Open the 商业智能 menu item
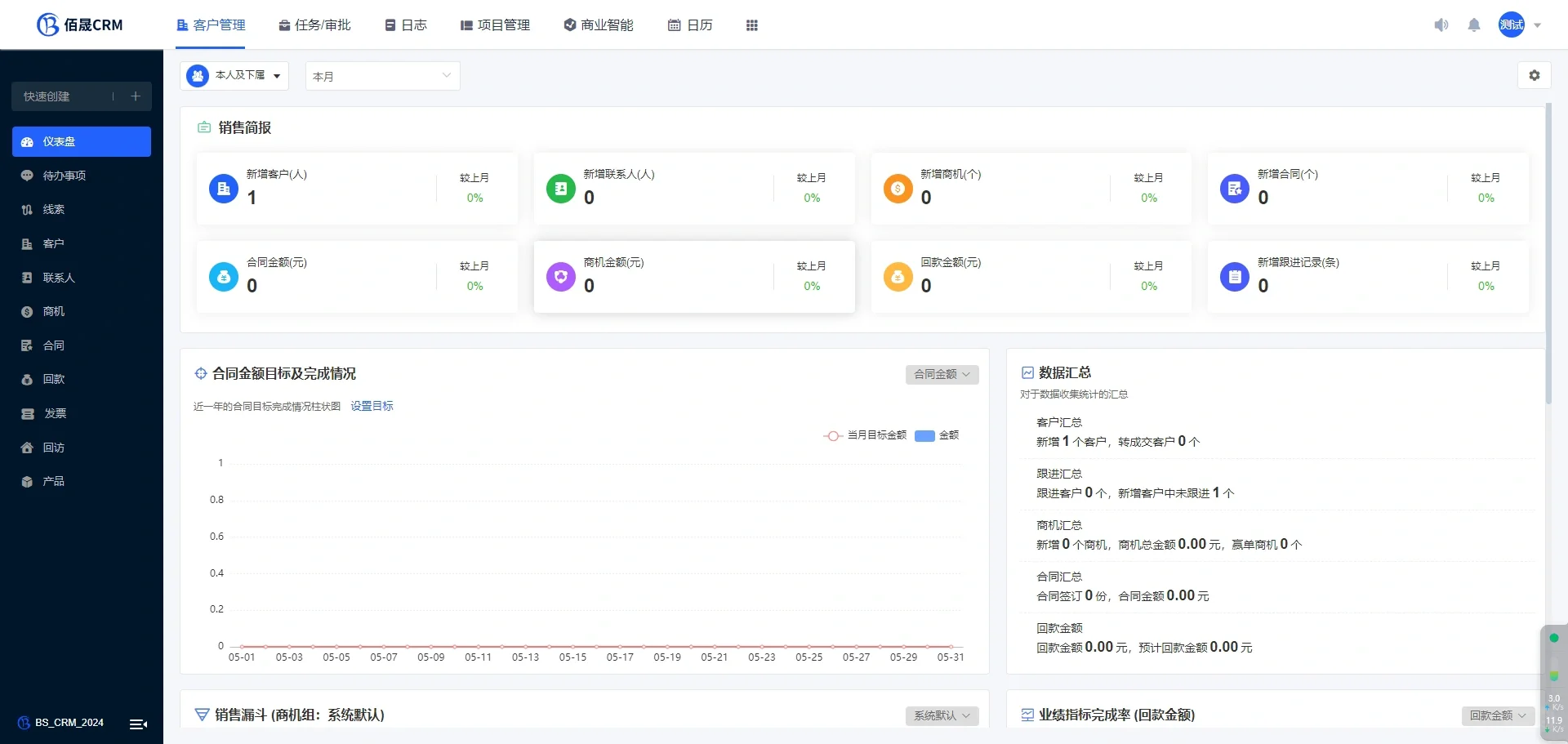Image resolution: width=1568 pixels, height=744 pixels. coord(598,25)
